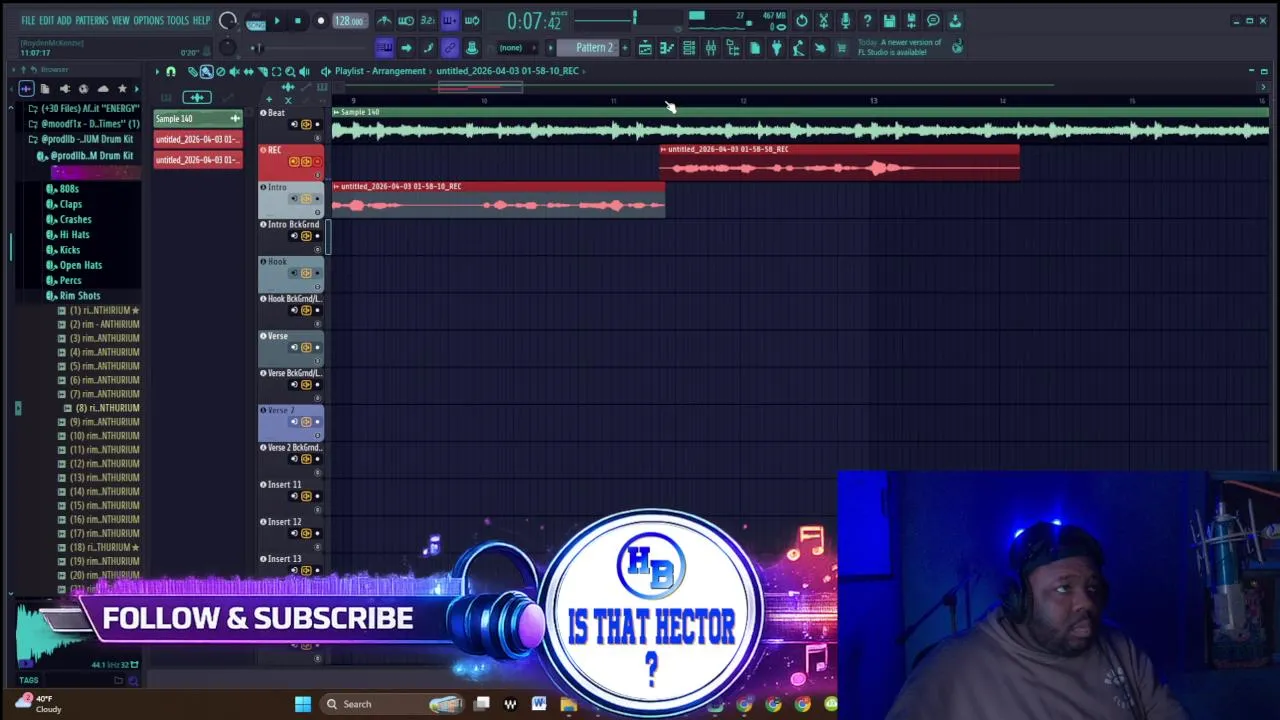This screenshot has width=1280, height=720.
Task: Select the REC track header
Action: click(291, 162)
